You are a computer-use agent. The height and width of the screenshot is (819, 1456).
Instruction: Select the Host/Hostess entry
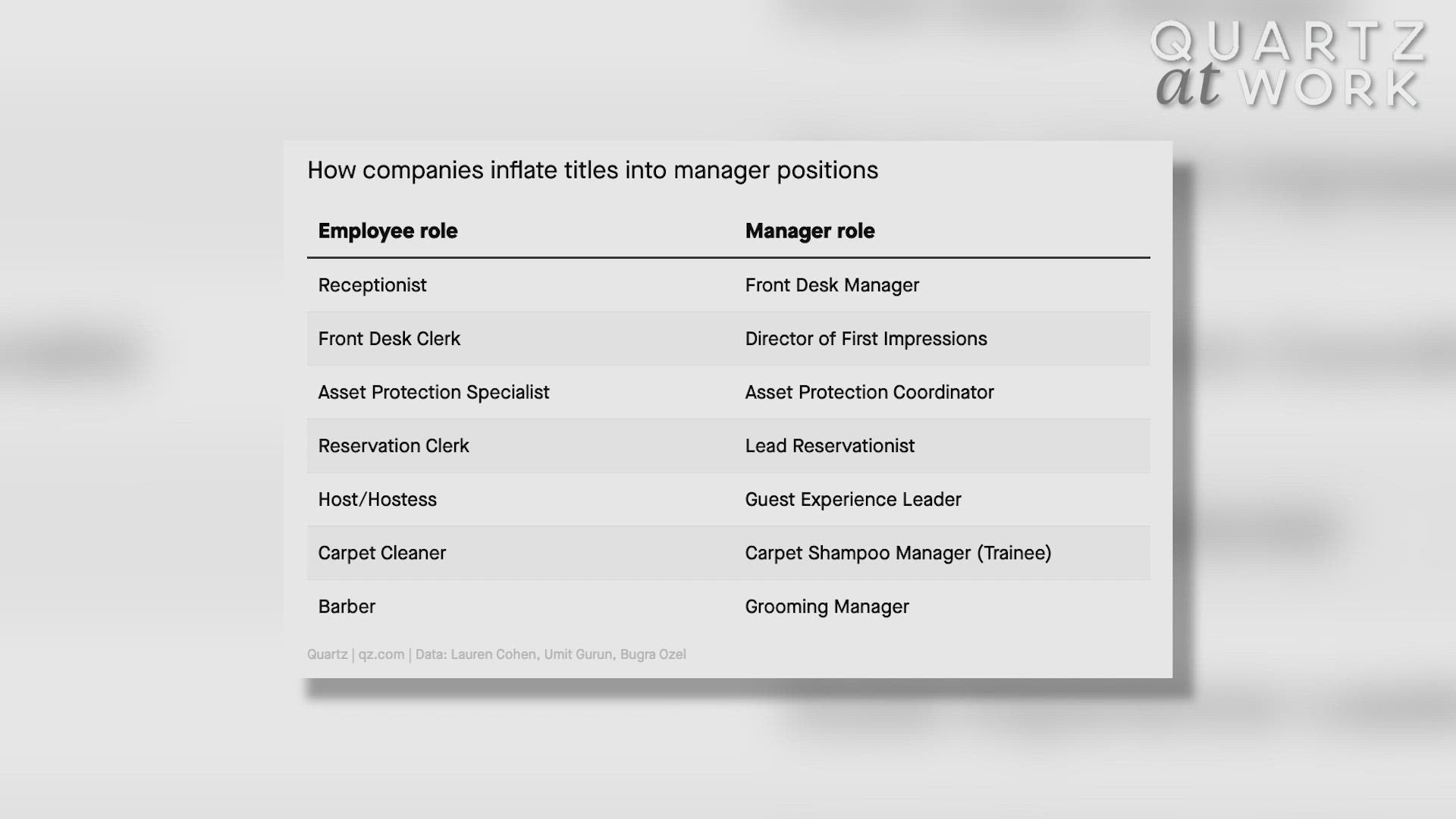(x=377, y=500)
